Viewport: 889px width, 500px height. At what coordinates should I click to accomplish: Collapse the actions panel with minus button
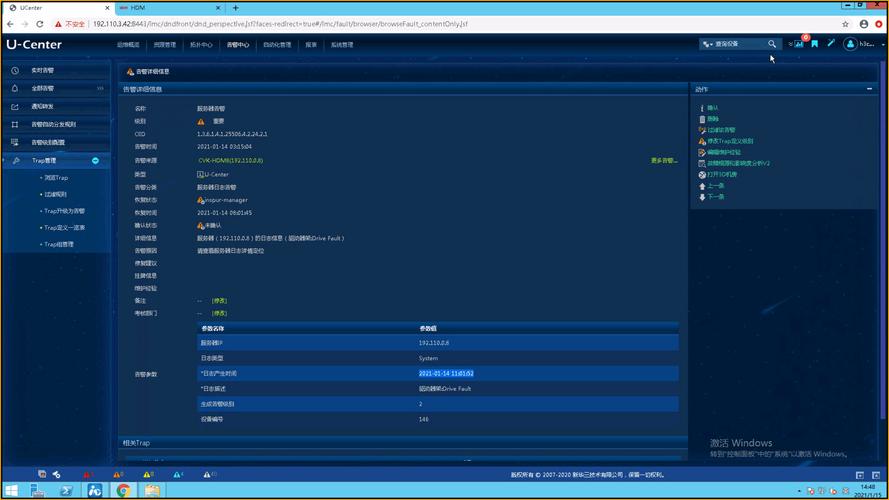870,89
